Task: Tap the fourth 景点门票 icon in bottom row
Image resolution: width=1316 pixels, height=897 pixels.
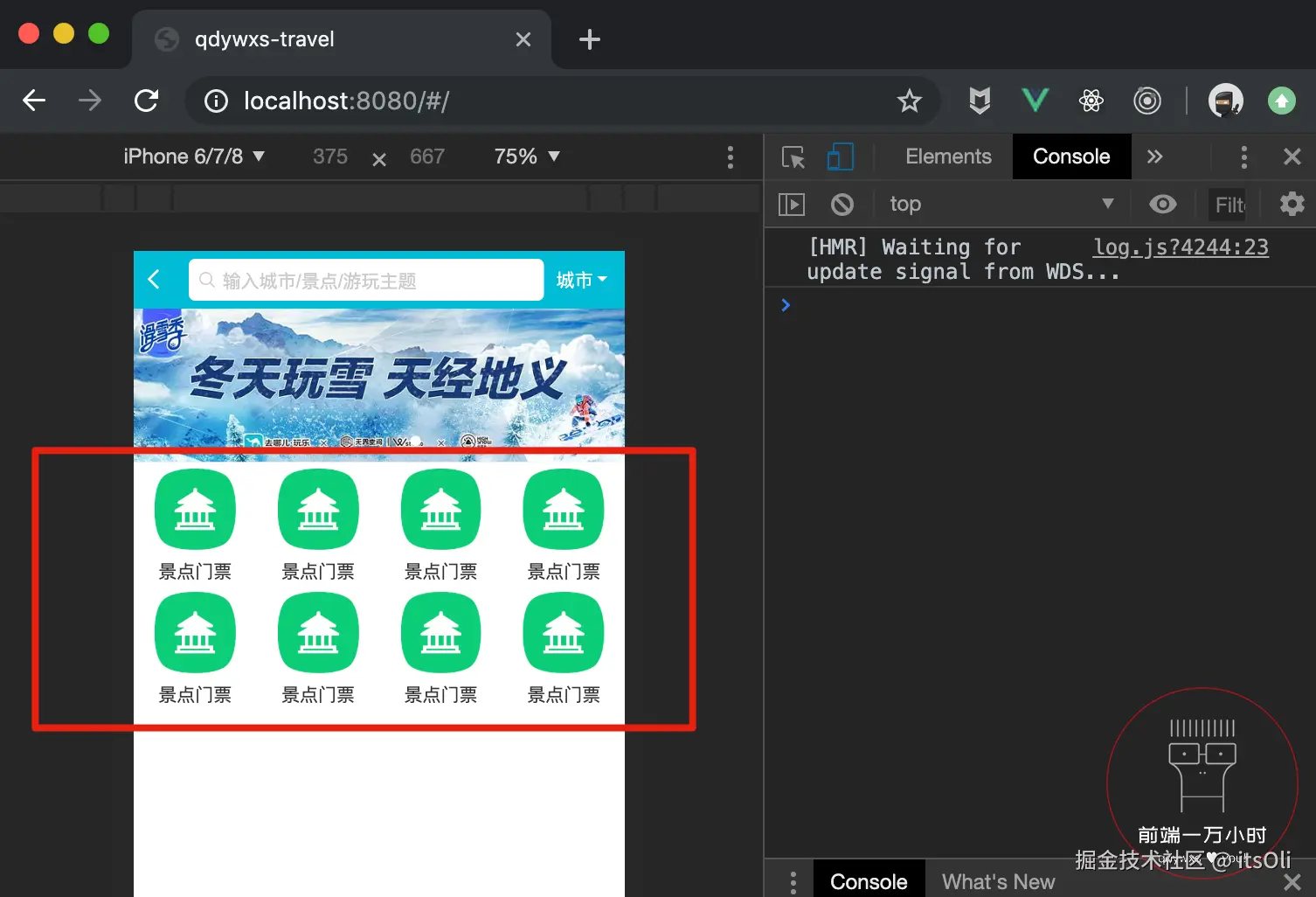Action: pos(564,633)
